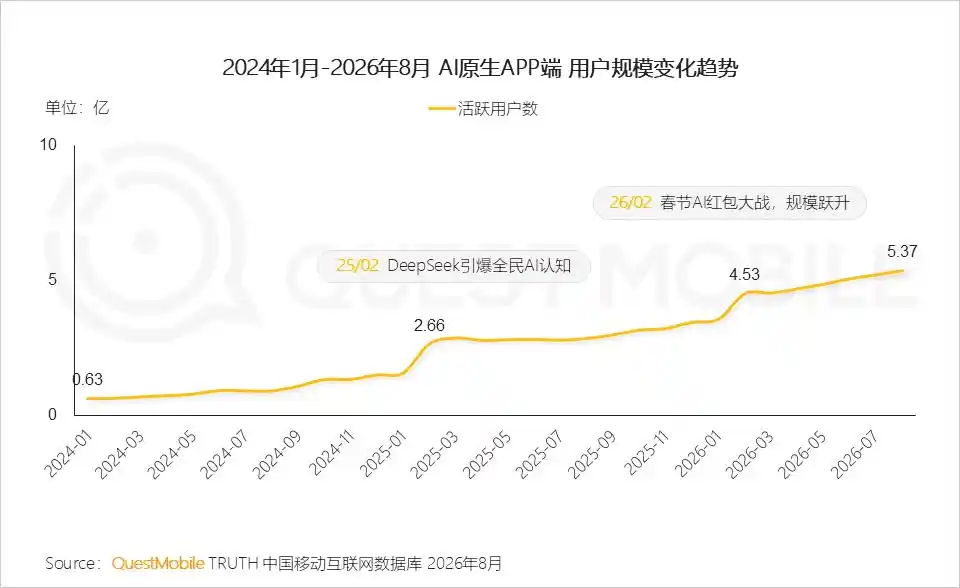Click x-axis label '2025-07'

click(x=539, y=453)
